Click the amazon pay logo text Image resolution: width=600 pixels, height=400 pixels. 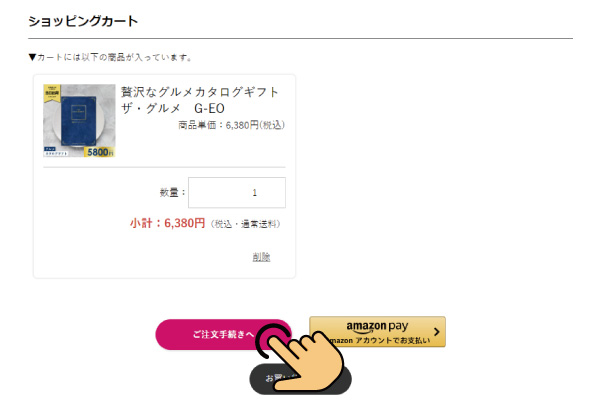[x=377, y=326]
